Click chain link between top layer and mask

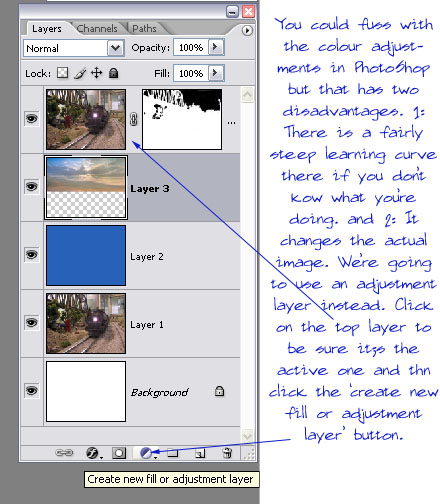pyautogui.click(x=134, y=119)
